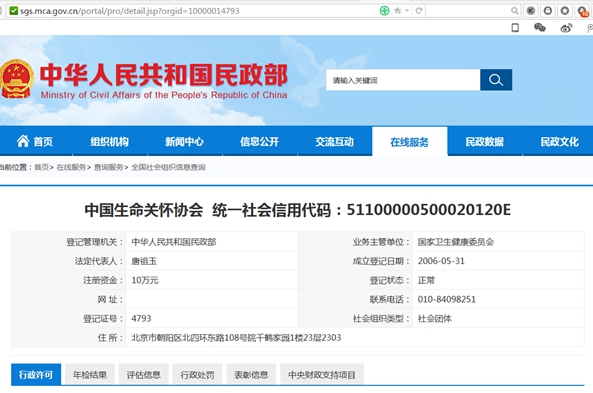The height and width of the screenshot is (393, 593).
Task: Click 在线服务 in the breadcrumb trail
Action: pos(71,167)
